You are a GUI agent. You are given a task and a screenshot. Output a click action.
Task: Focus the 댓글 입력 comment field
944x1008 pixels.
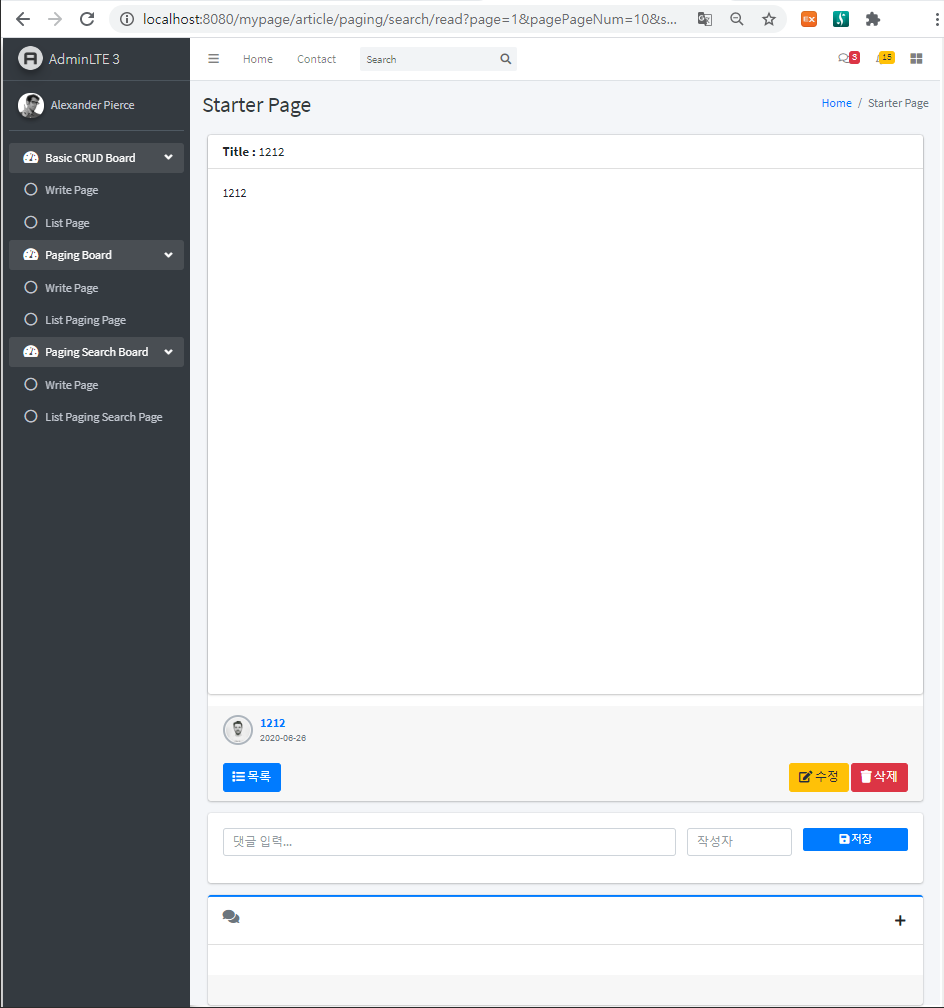pyautogui.click(x=449, y=842)
